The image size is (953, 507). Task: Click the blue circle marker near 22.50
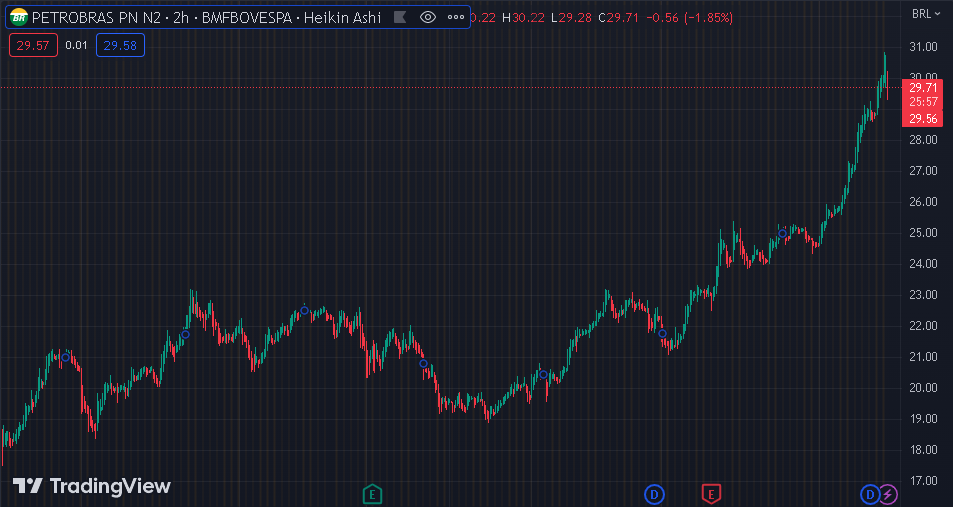pos(304,311)
